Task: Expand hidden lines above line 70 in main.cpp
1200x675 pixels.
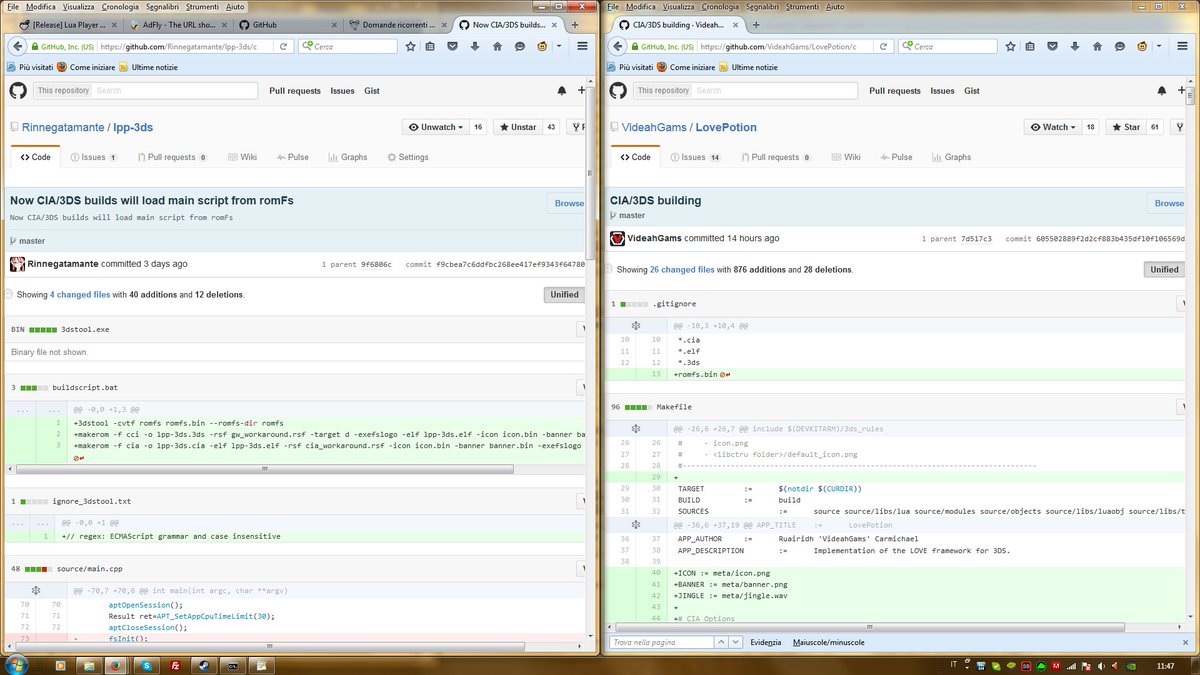Action: [35, 591]
